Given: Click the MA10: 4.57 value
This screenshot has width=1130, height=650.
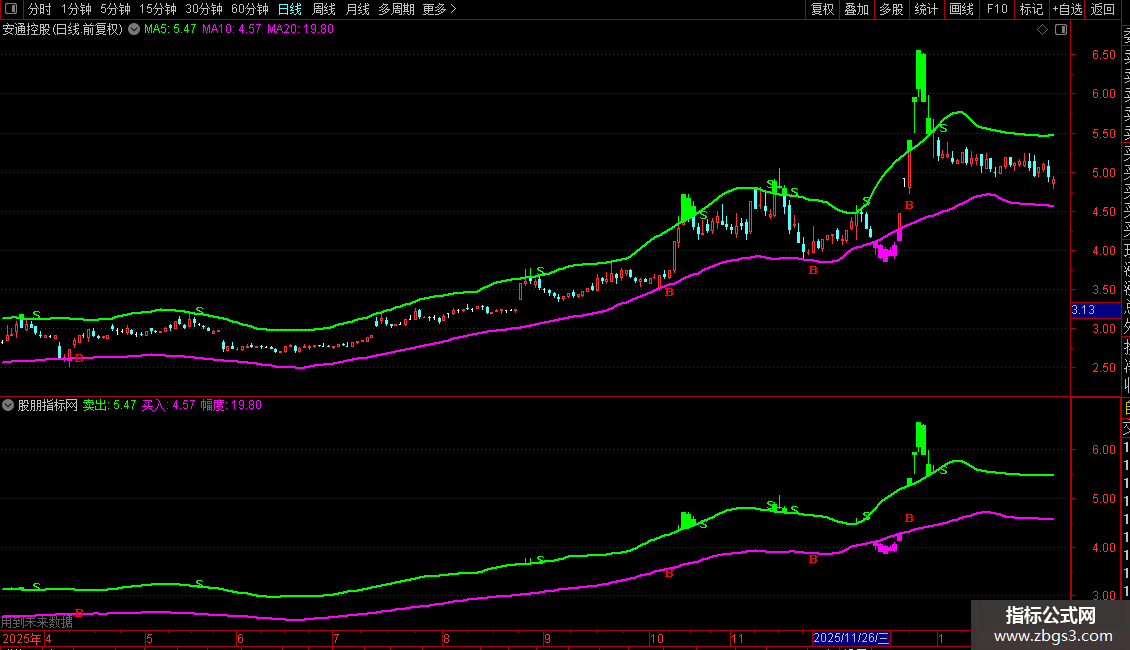Looking at the screenshot, I should (231, 29).
